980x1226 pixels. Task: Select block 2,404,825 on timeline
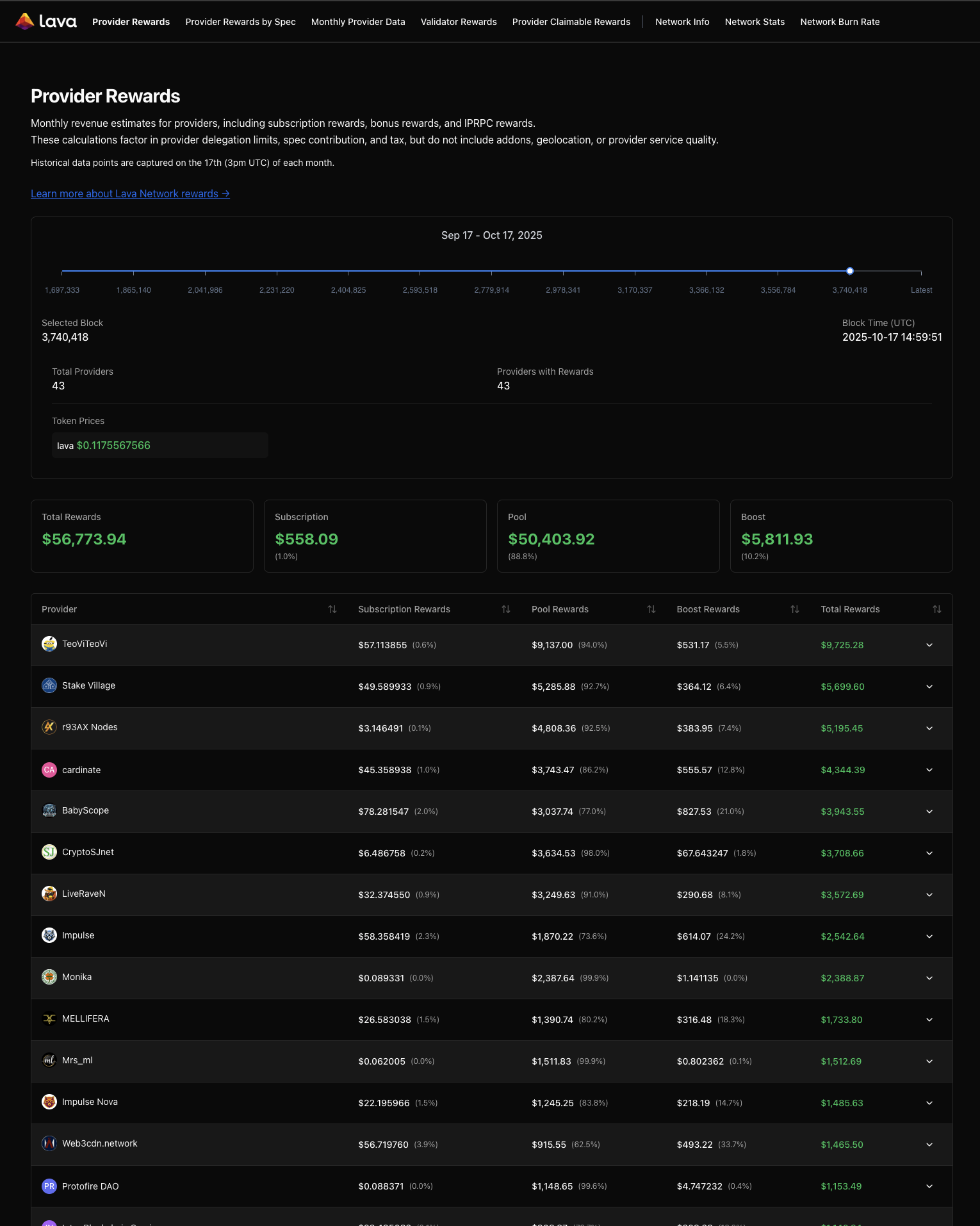click(x=348, y=290)
